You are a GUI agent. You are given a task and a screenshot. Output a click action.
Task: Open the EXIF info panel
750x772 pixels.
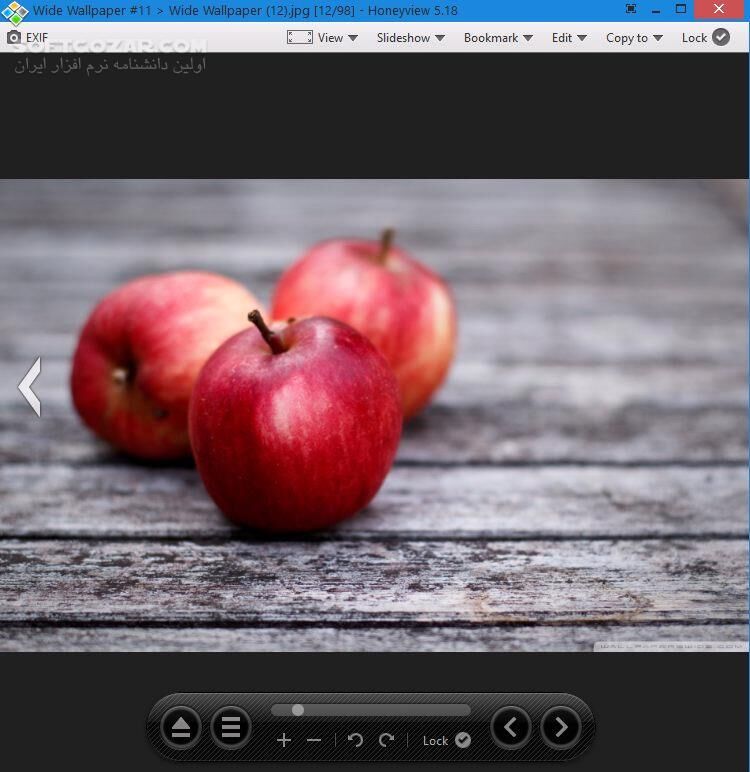coord(27,38)
